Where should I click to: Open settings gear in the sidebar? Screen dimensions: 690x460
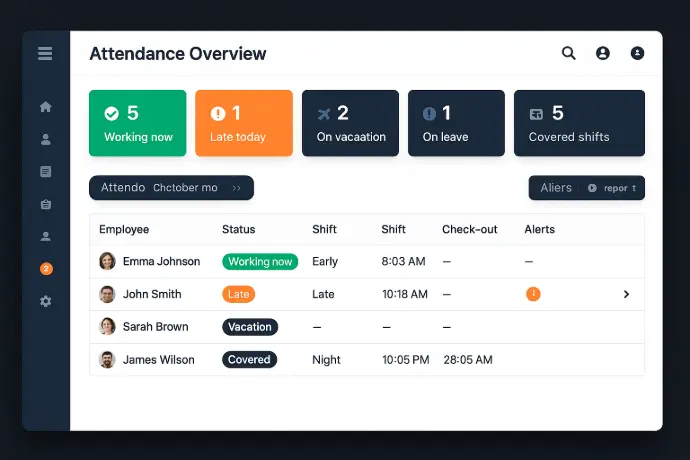point(45,301)
